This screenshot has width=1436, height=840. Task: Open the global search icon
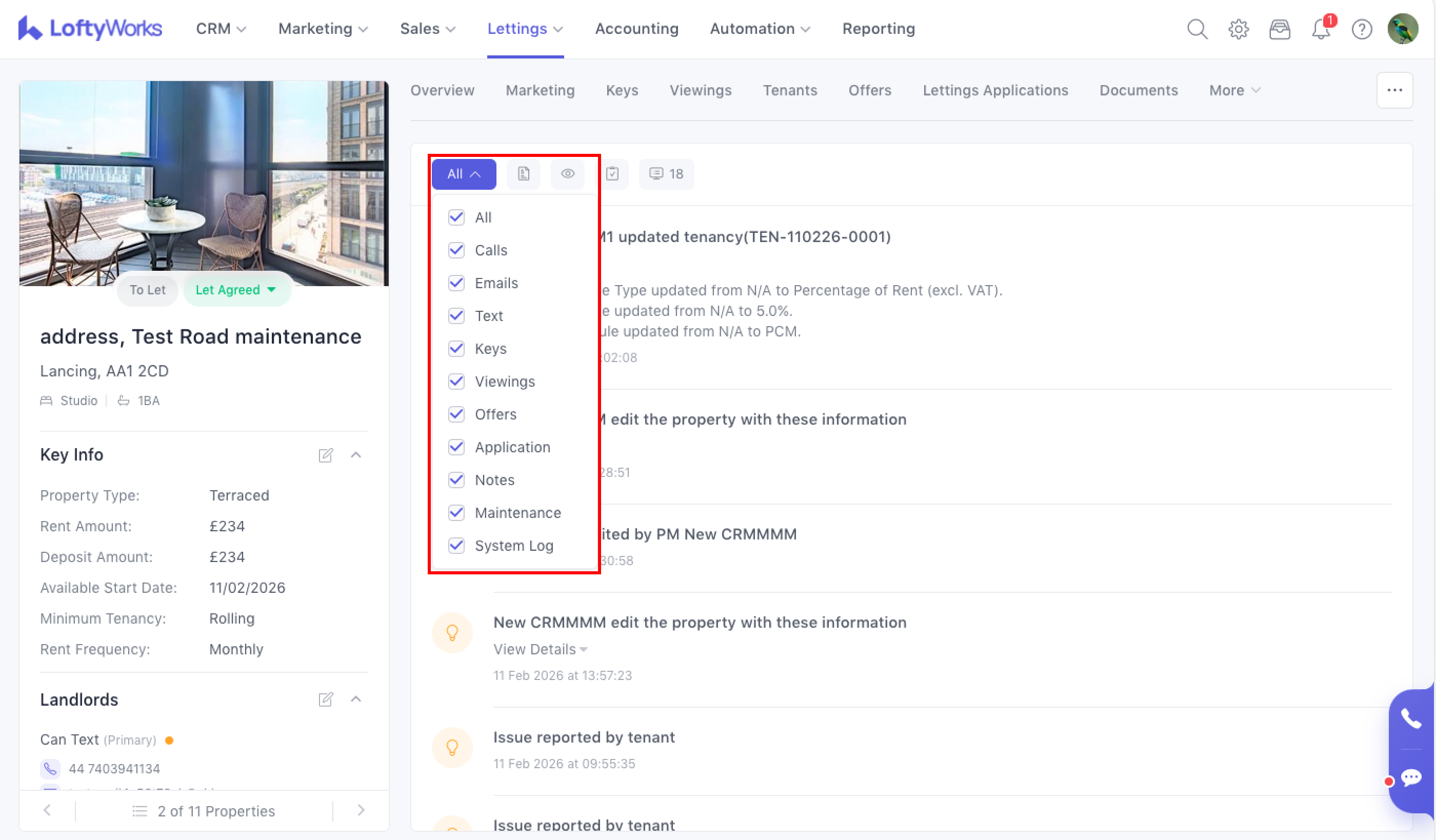click(x=1196, y=29)
